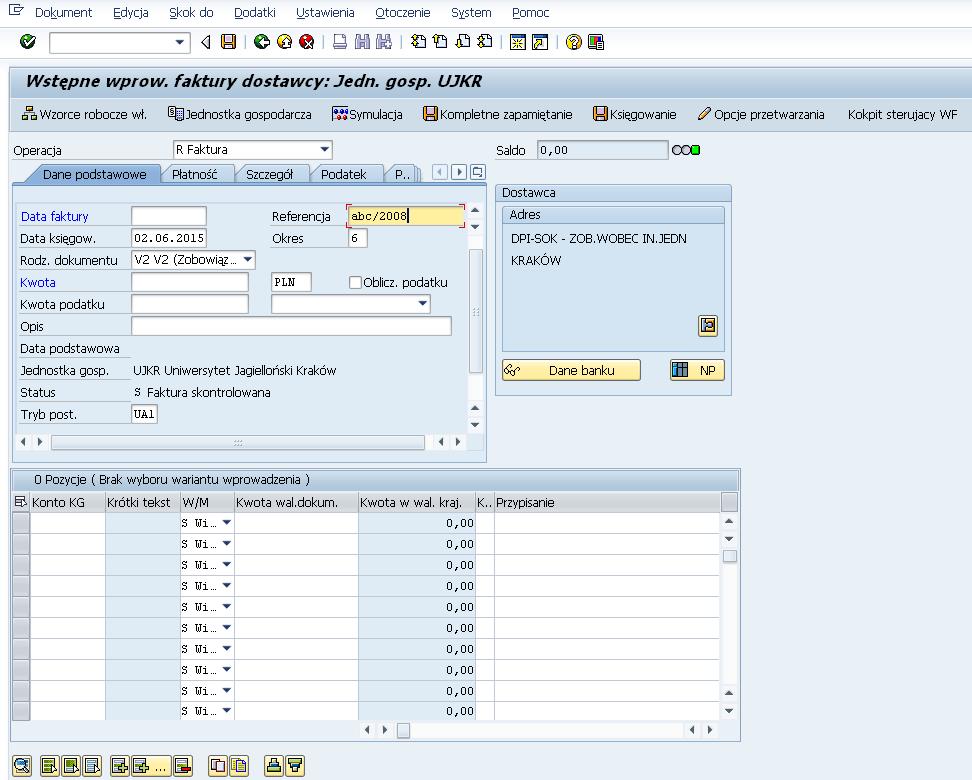Click the Create Shortcut icon

pos(540,42)
